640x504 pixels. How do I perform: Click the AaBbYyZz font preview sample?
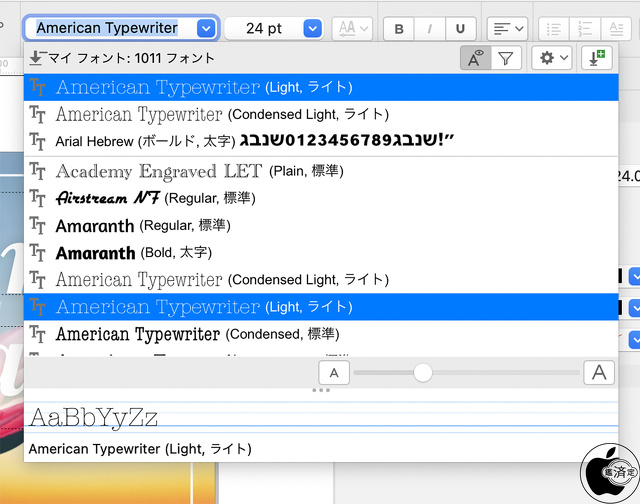[x=93, y=417]
